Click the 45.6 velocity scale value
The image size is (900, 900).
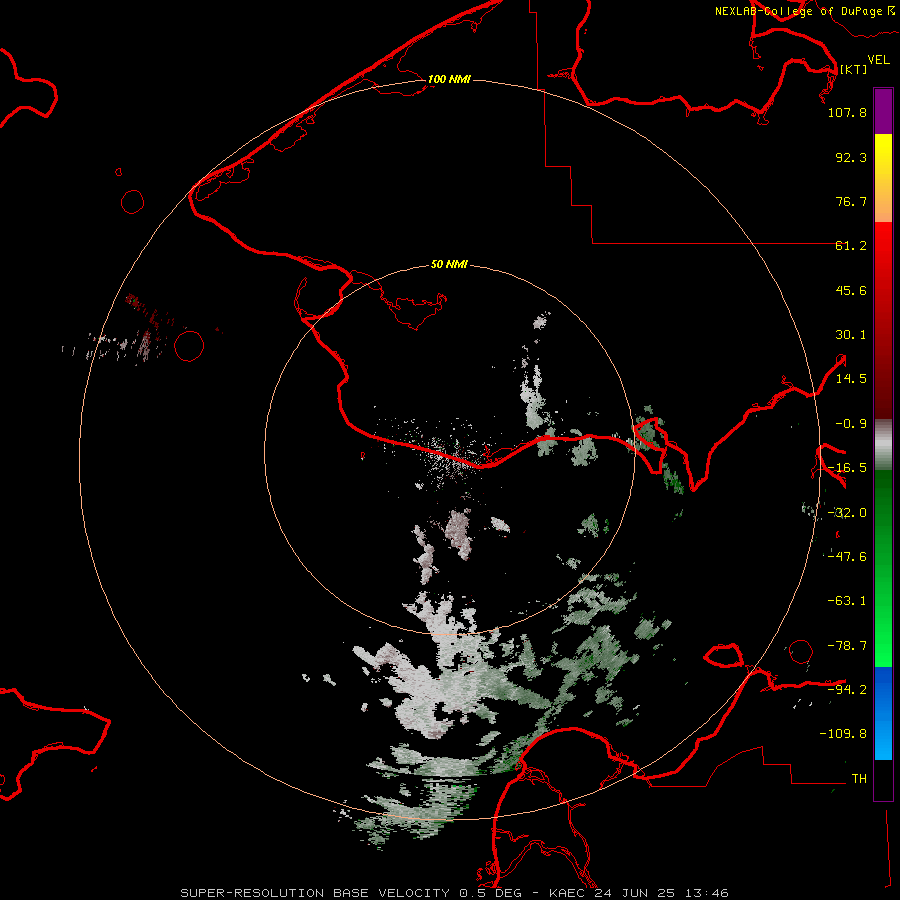pyautogui.click(x=851, y=290)
